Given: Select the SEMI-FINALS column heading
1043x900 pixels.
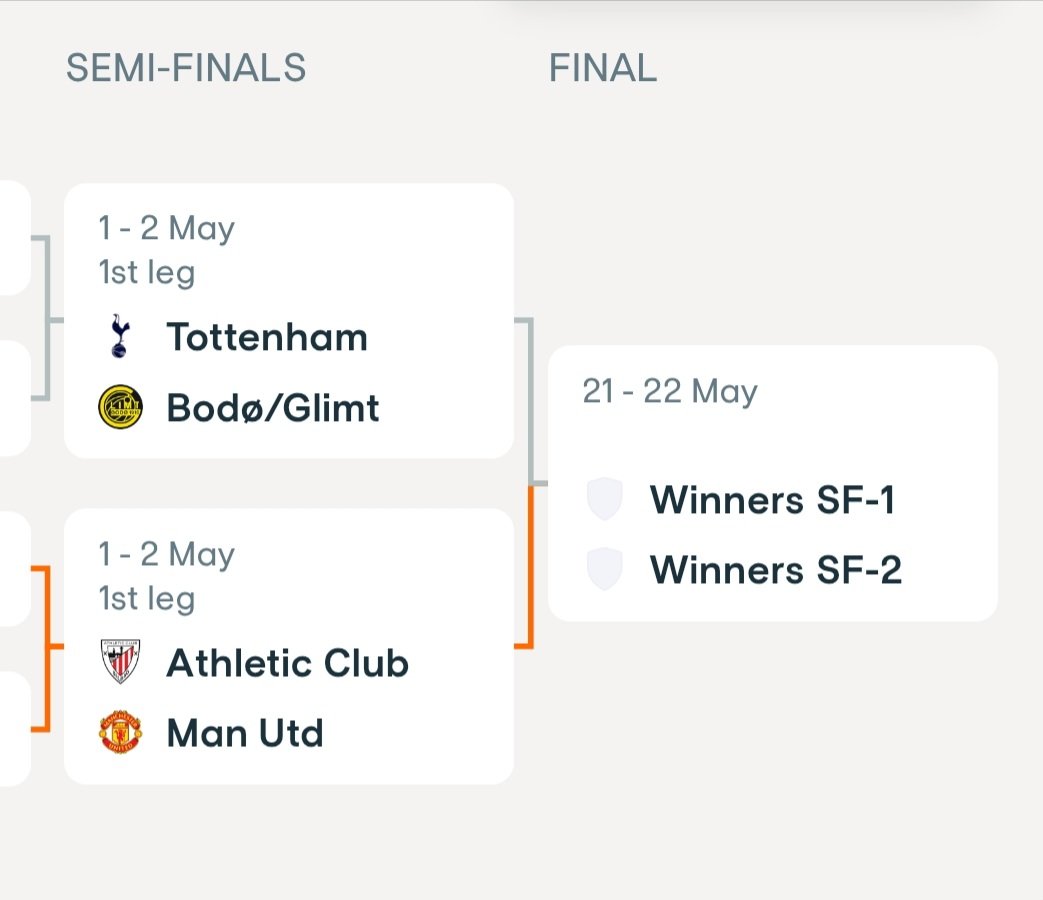Looking at the screenshot, I should [x=186, y=68].
